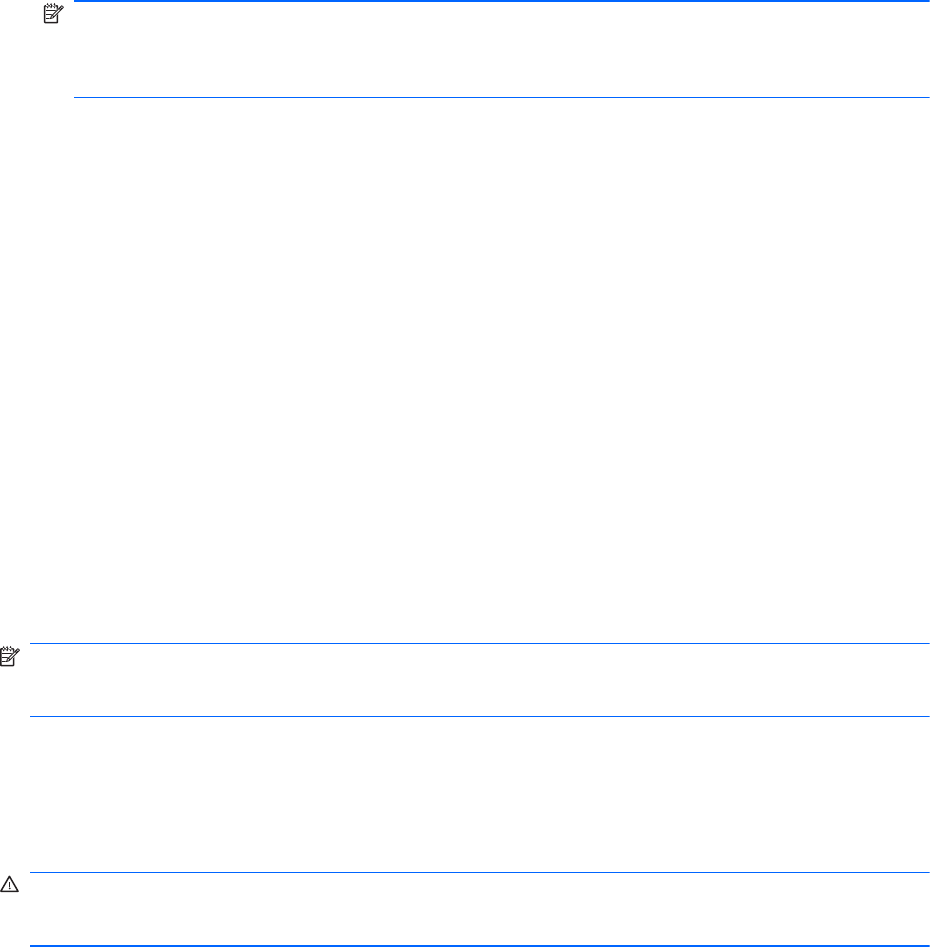The height and width of the screenshot is (947, 930).
Task: Click the blue line above caution box
Action: [479, 872]
